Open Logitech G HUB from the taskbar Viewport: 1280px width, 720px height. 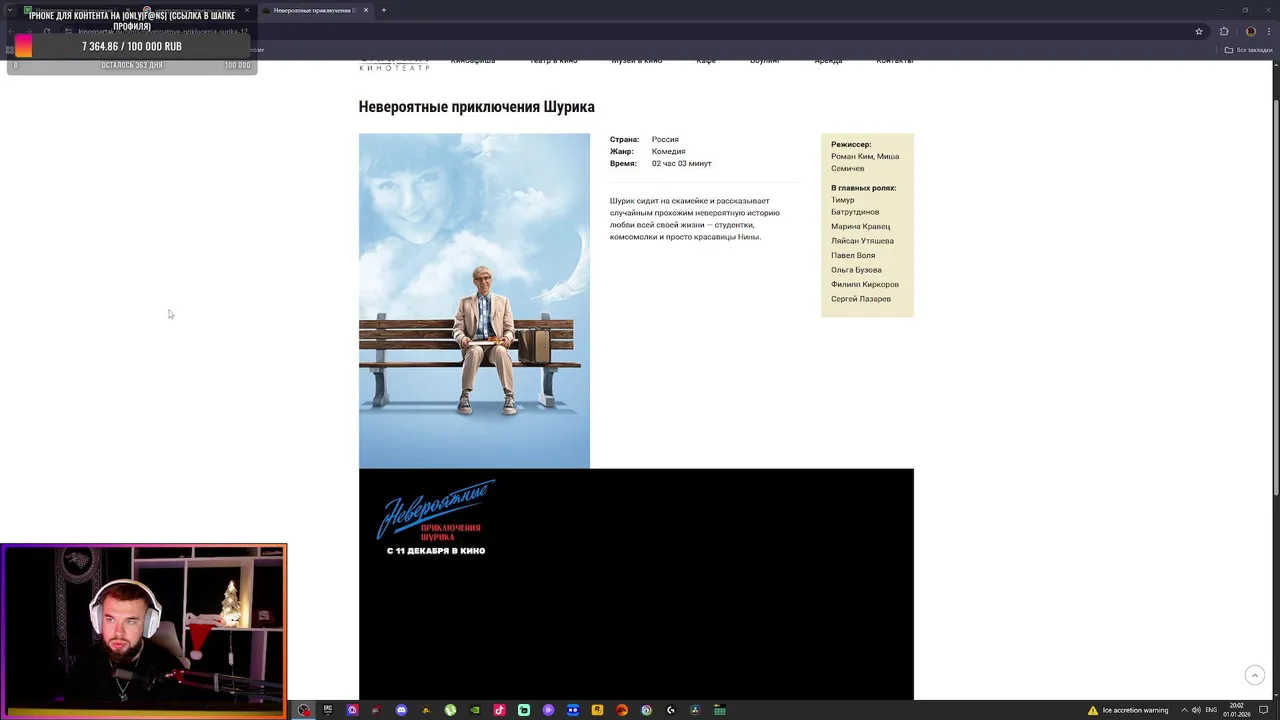pos(671,710)
